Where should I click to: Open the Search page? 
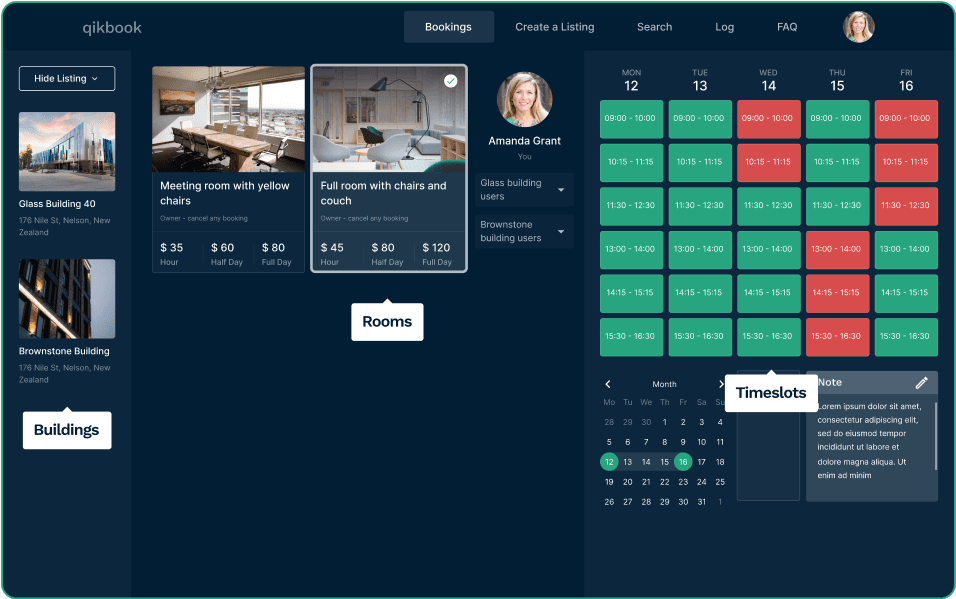pos(654,27)
